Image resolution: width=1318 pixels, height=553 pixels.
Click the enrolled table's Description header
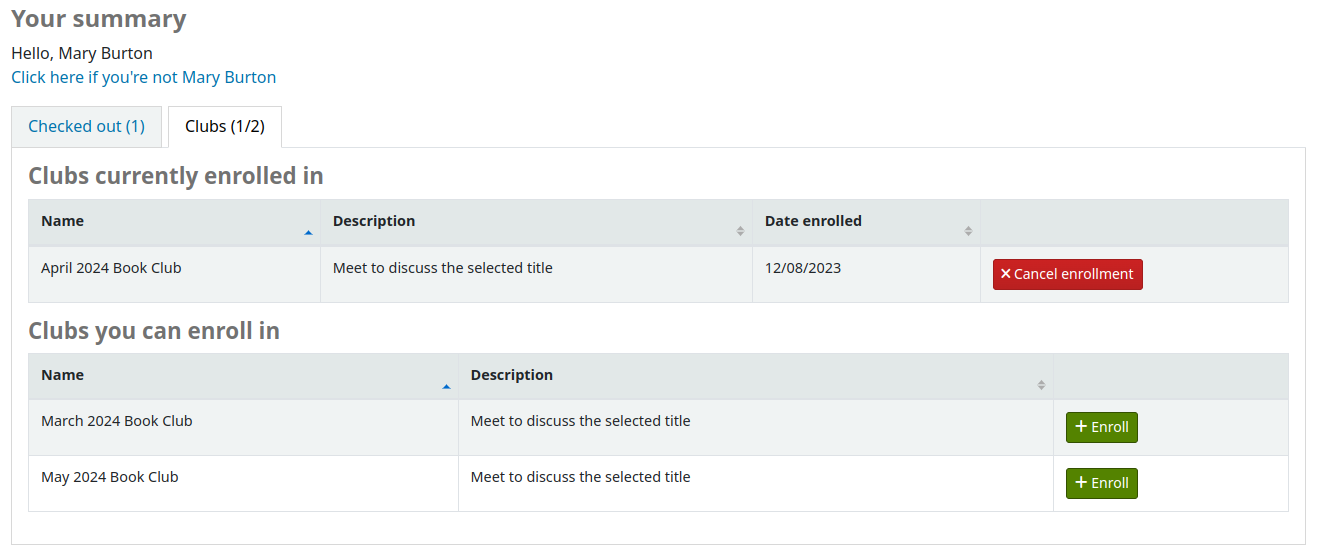[374, 221]
